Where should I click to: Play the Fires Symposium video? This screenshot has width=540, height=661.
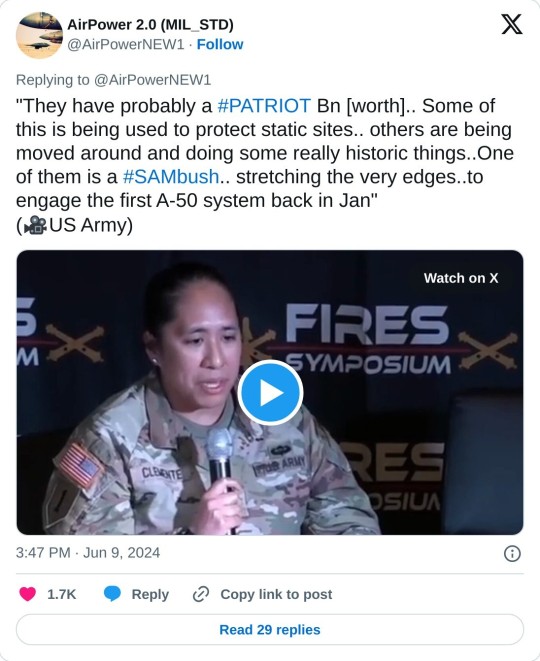pyautogui.click(x=270, y=392)
